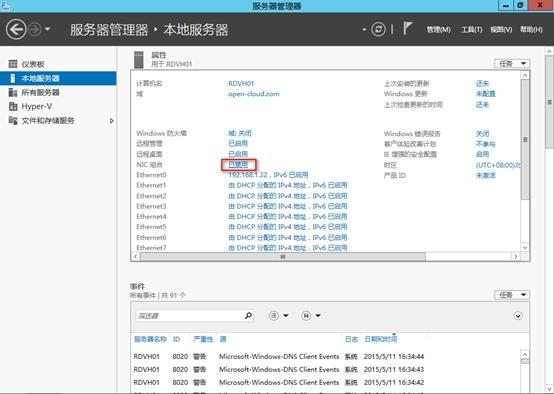Open Ethernet0 192.168.1.32 address link
The image size is (554, 394).
pos(268,175)
